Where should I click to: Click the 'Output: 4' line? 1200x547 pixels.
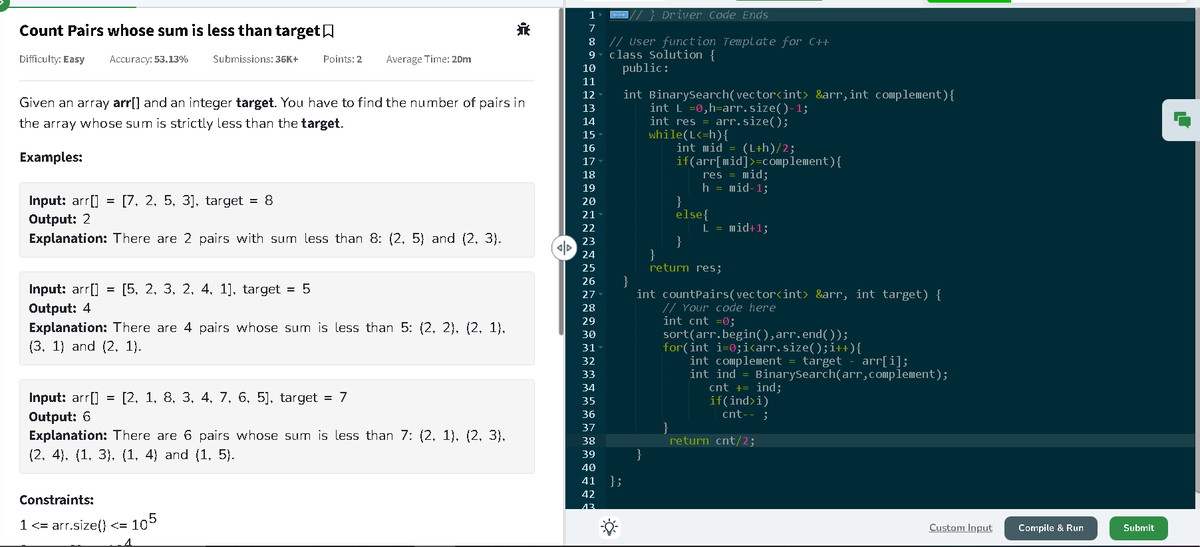coord(60,308)
